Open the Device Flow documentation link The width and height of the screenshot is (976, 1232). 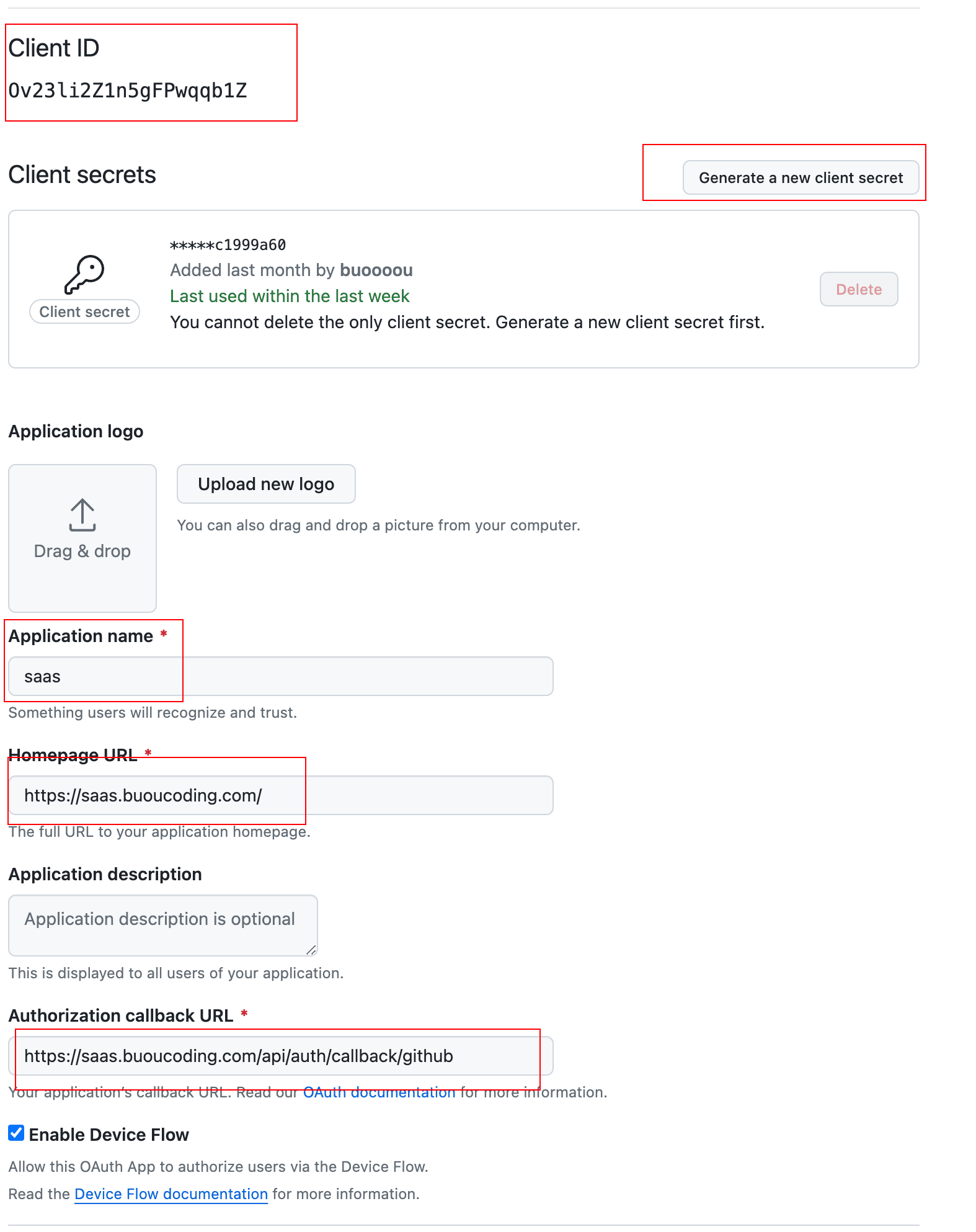[x=171, y=1194]
